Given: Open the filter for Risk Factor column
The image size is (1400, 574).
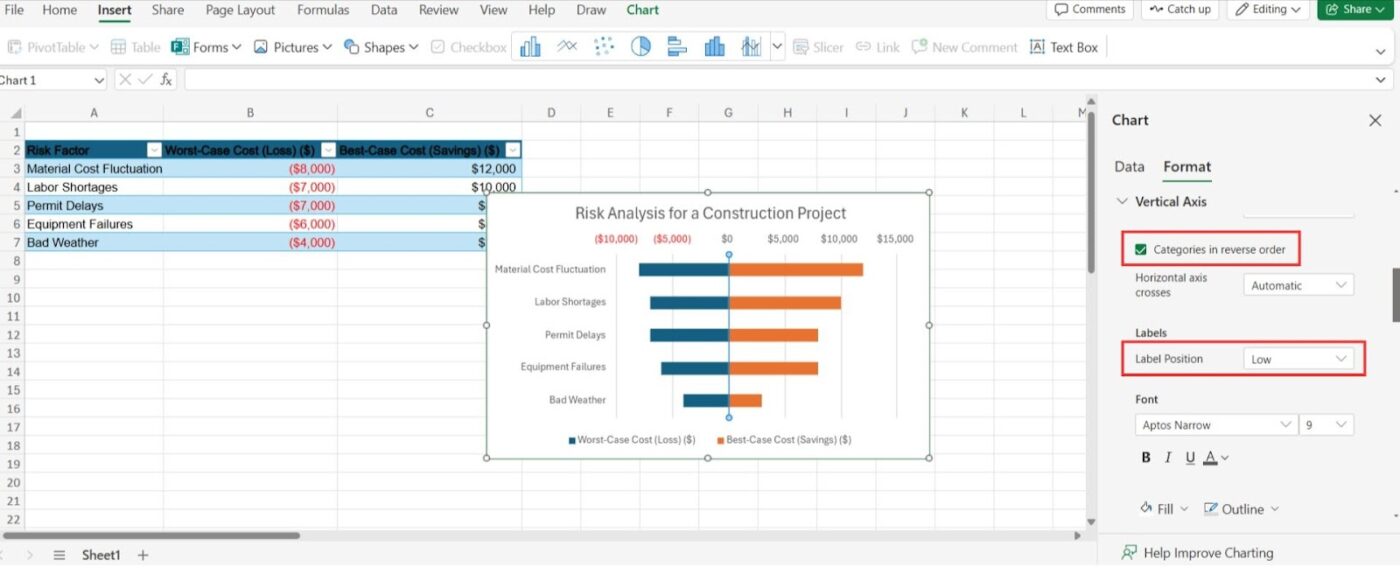Looking at the screenshot, I should pos(154,150).
